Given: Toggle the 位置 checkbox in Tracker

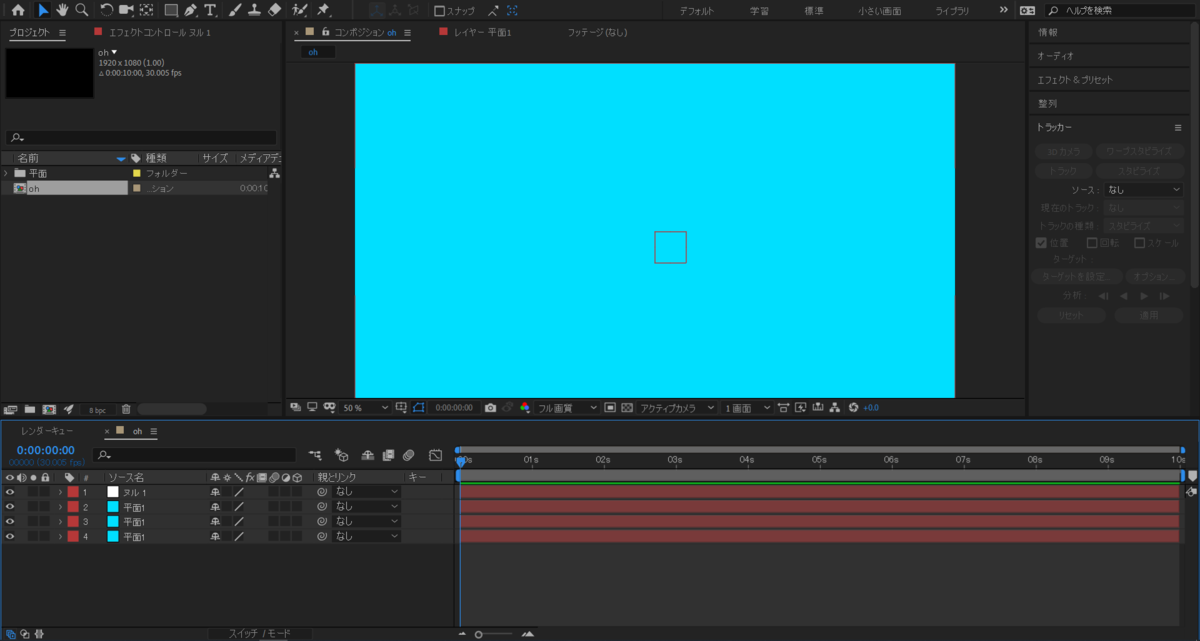Looking at the screenshot, I should pos(1041,243).
